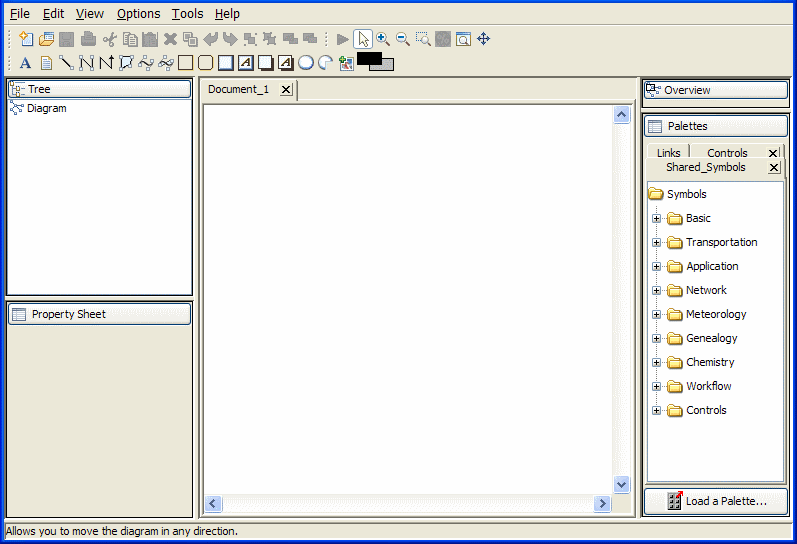
Task: Expand the Basic symbols folder
Action: (657, 218)
